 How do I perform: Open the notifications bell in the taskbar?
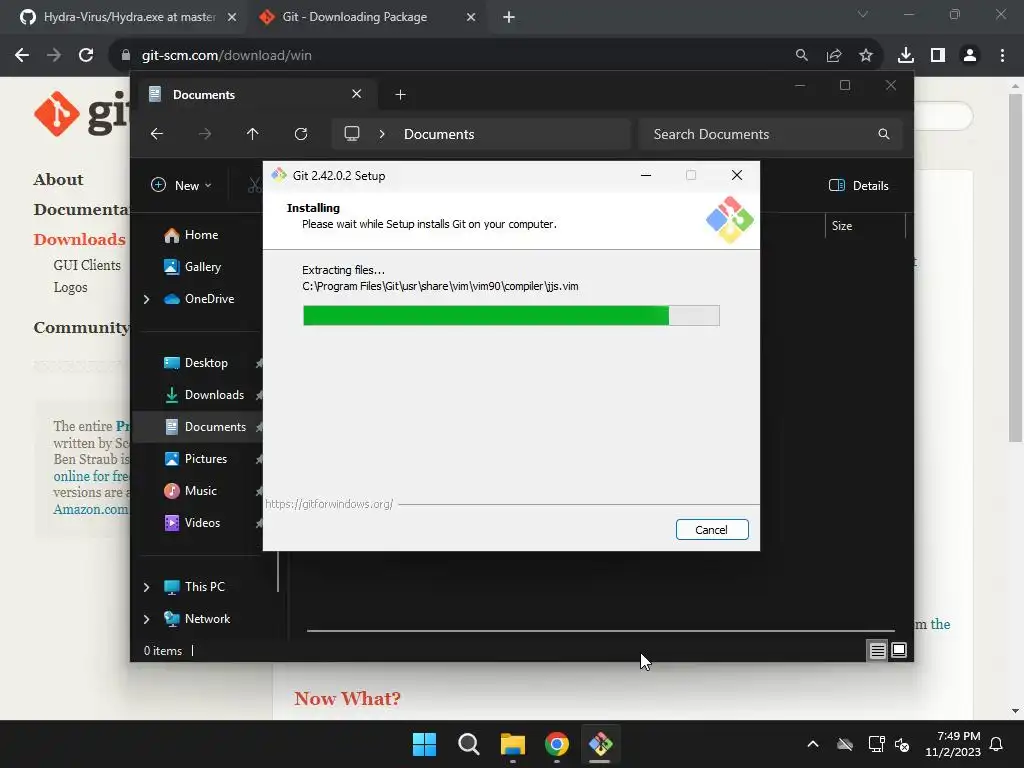pyautogui.click(x=997, y=744)
